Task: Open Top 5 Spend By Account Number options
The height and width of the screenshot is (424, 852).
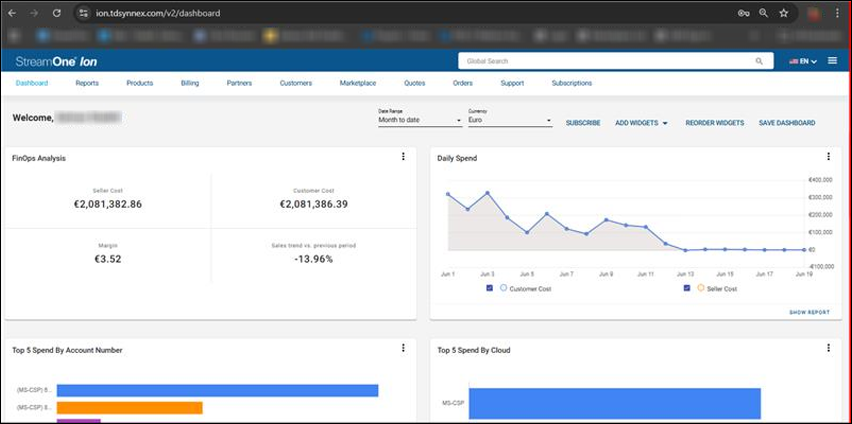Action: point(403,348)
